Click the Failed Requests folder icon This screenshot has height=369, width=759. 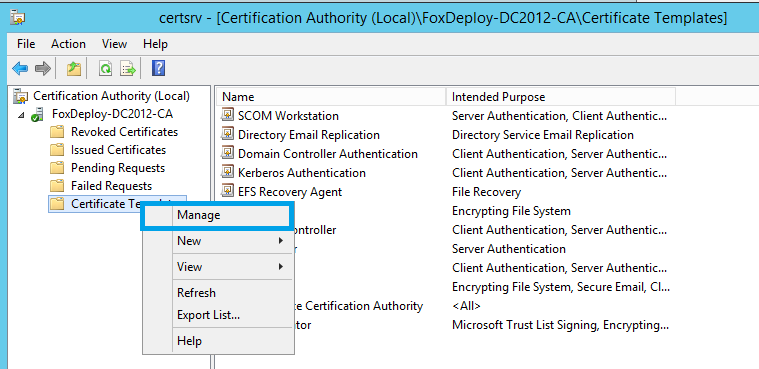[57, 186]
